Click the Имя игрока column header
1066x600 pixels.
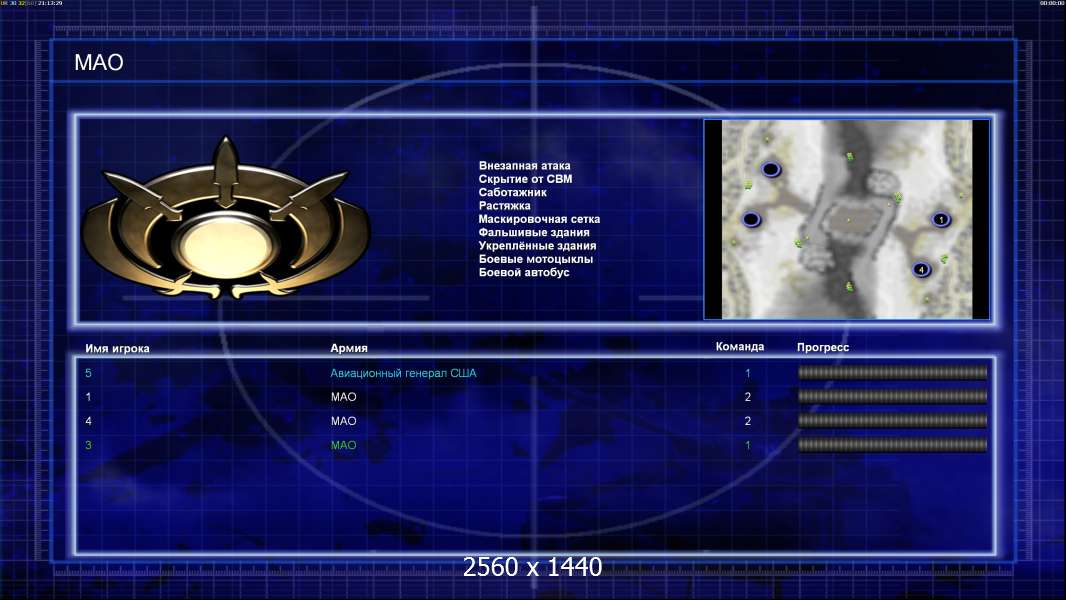(x=117, y=349)
